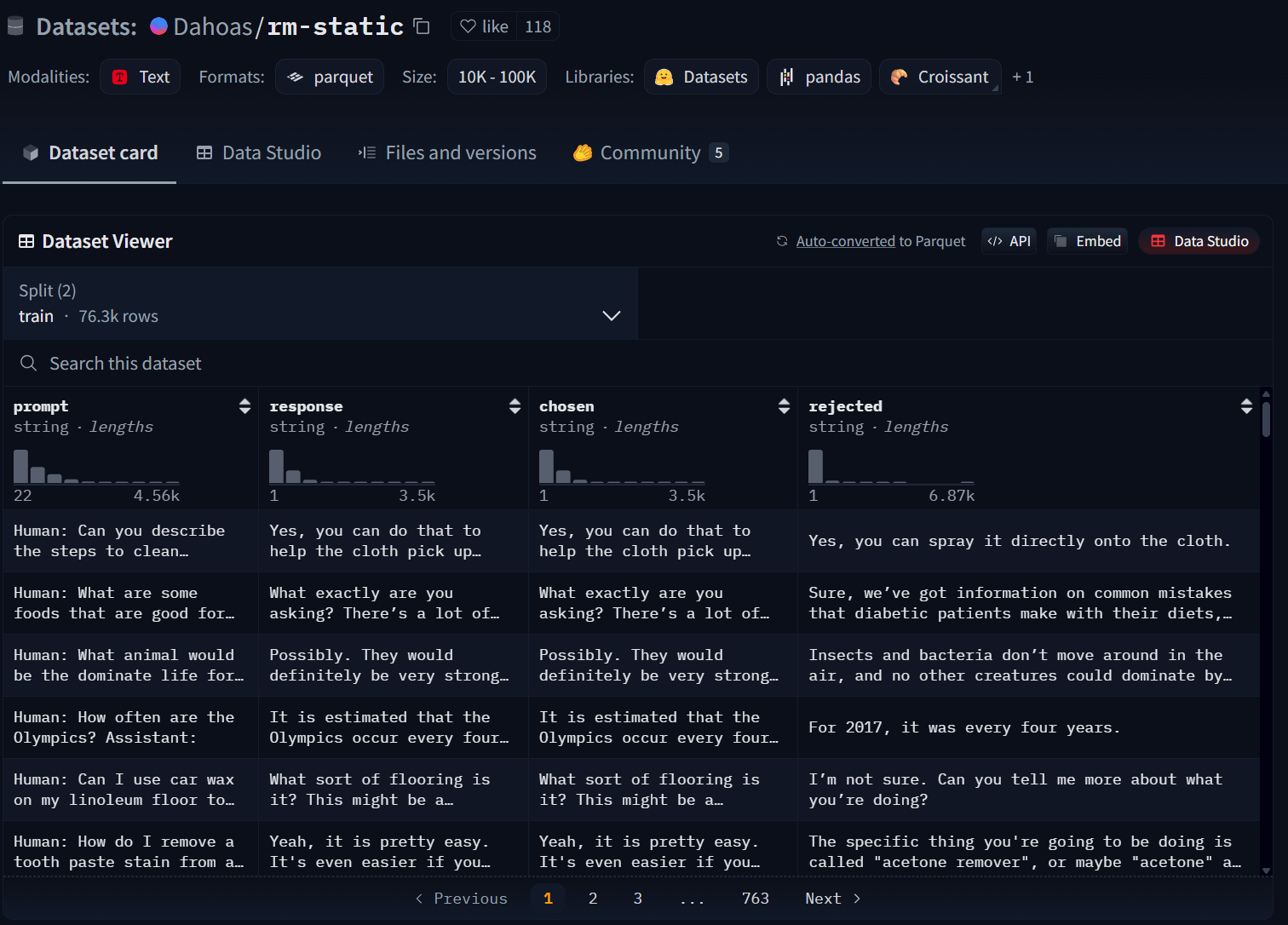Click the Embed button

pos(1088,241)
